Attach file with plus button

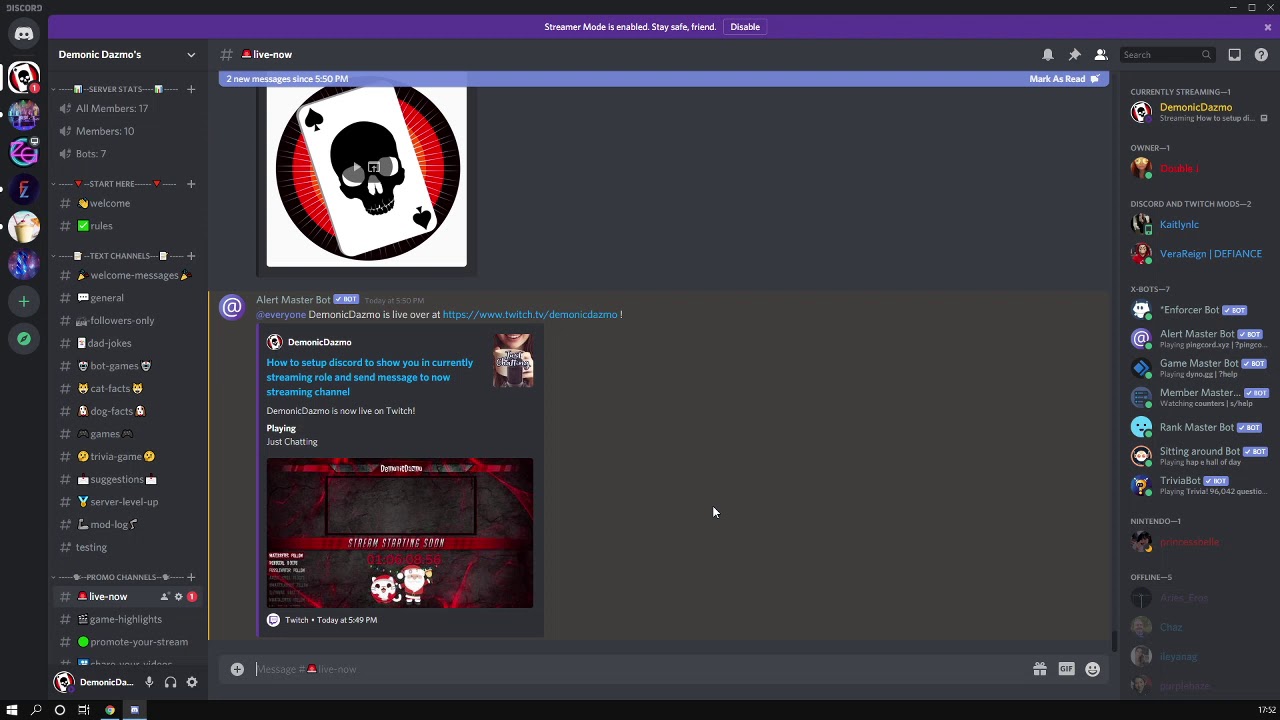[237, 669]
